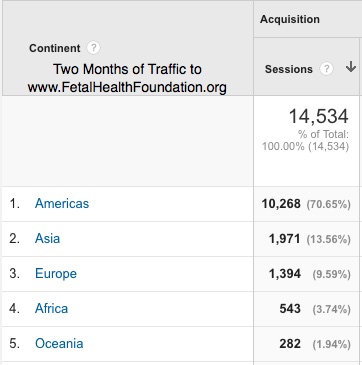Click the Africa sessions value 543
Viewport: 362px width, 365px height.
point(290,309)
